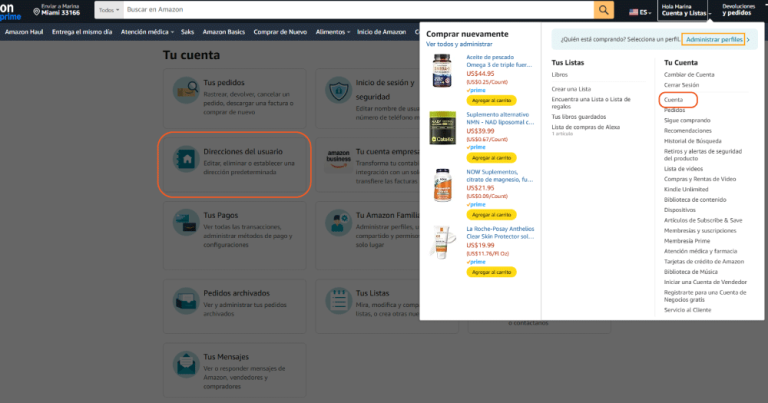Open the Pedidos archivados box icon
The image size is (768, 403).
coord(185,298)
